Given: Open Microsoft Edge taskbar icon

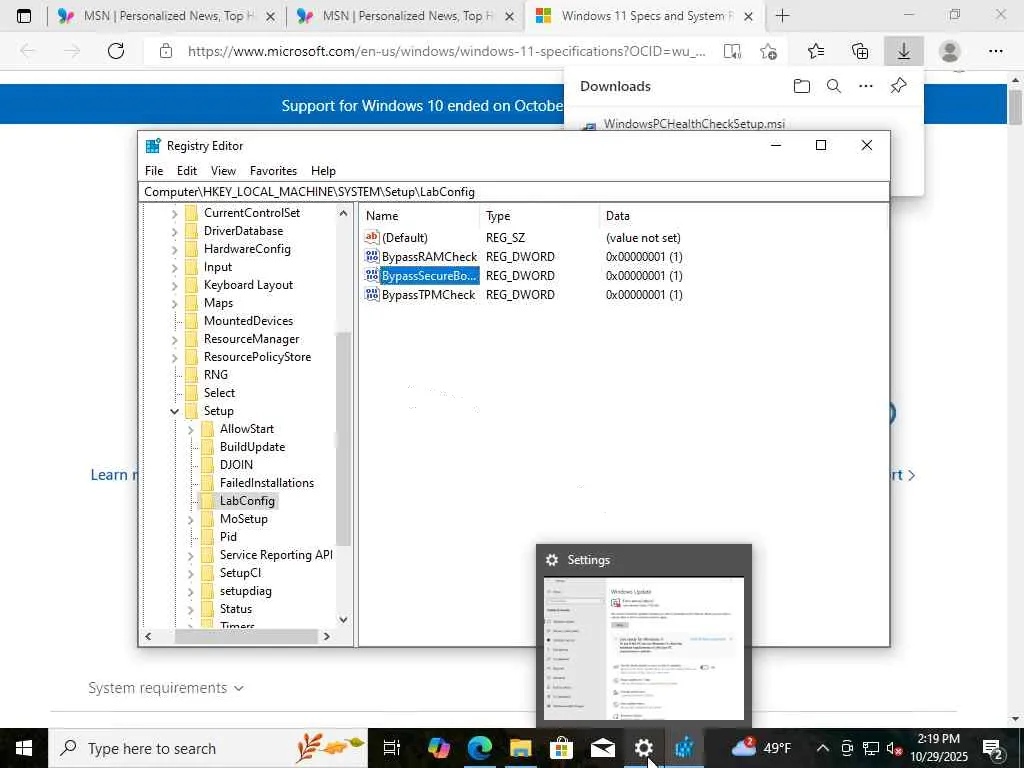Looking at the screenshot, I should pyautogui.click(x=479, y=748).
